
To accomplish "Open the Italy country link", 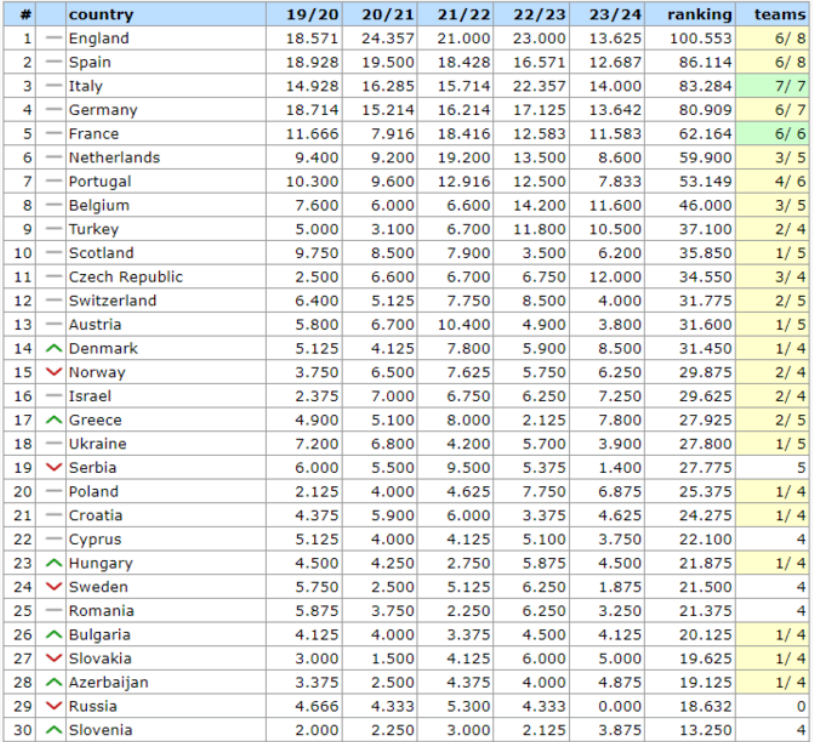I will [x=86, y=86].
